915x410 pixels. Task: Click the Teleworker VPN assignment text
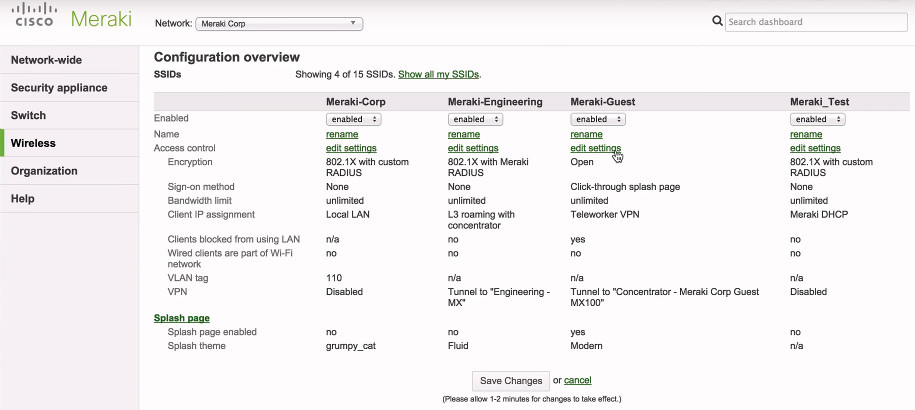pos(605,215)
